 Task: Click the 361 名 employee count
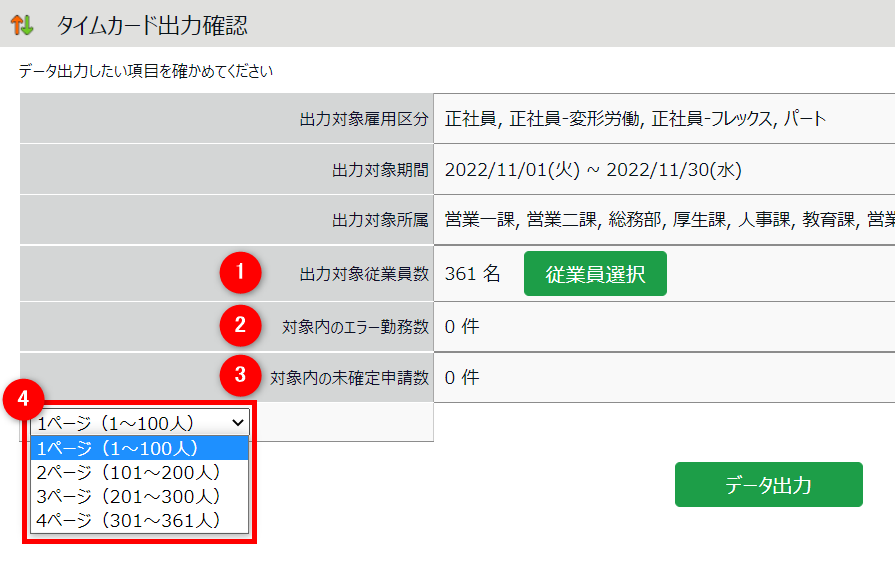click(x=472, y=274)
